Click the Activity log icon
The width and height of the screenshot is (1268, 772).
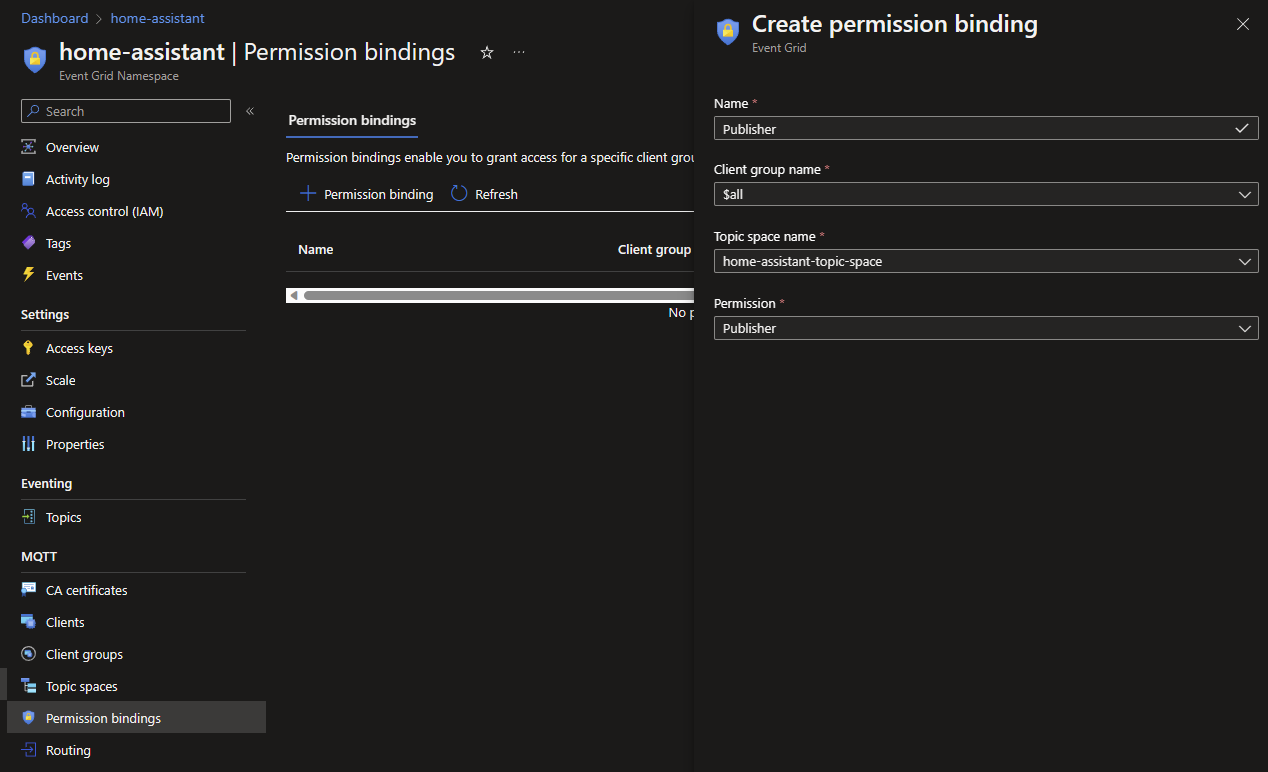point(28,179)
